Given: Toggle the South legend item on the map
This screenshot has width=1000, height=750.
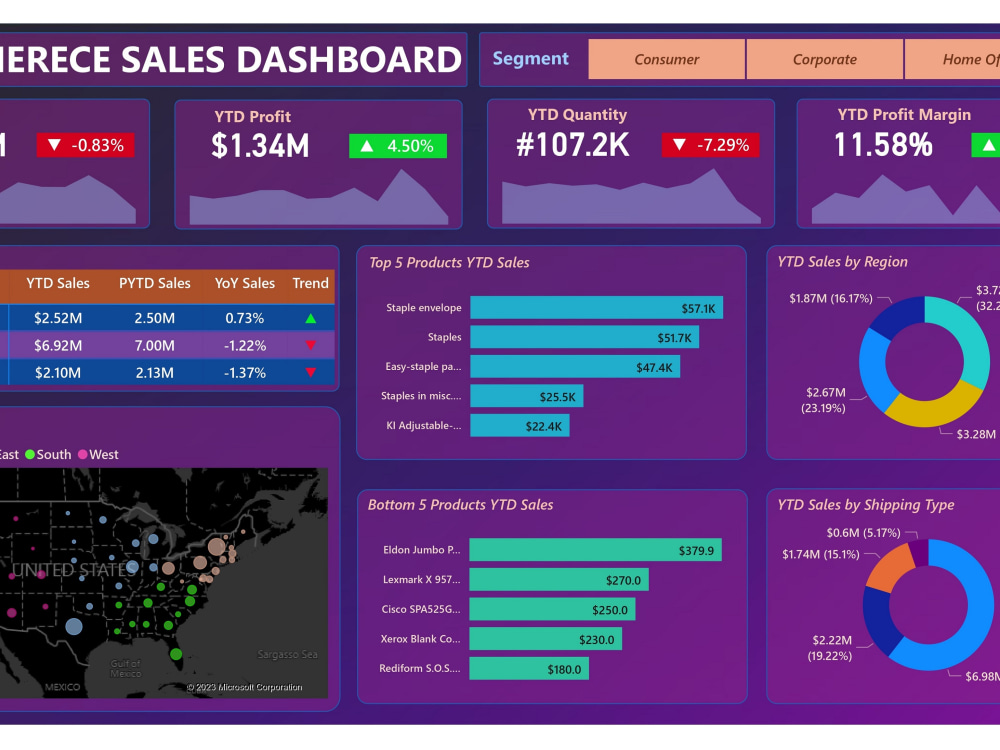Looking at the screenshot, I should (47, 454).
